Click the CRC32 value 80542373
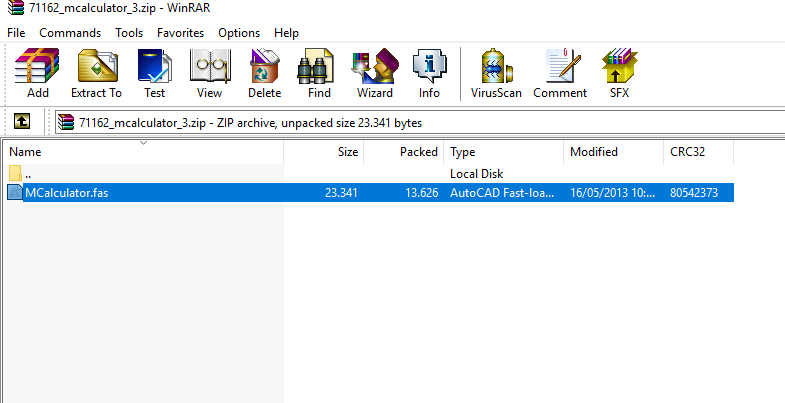 (x=694, y=193)
